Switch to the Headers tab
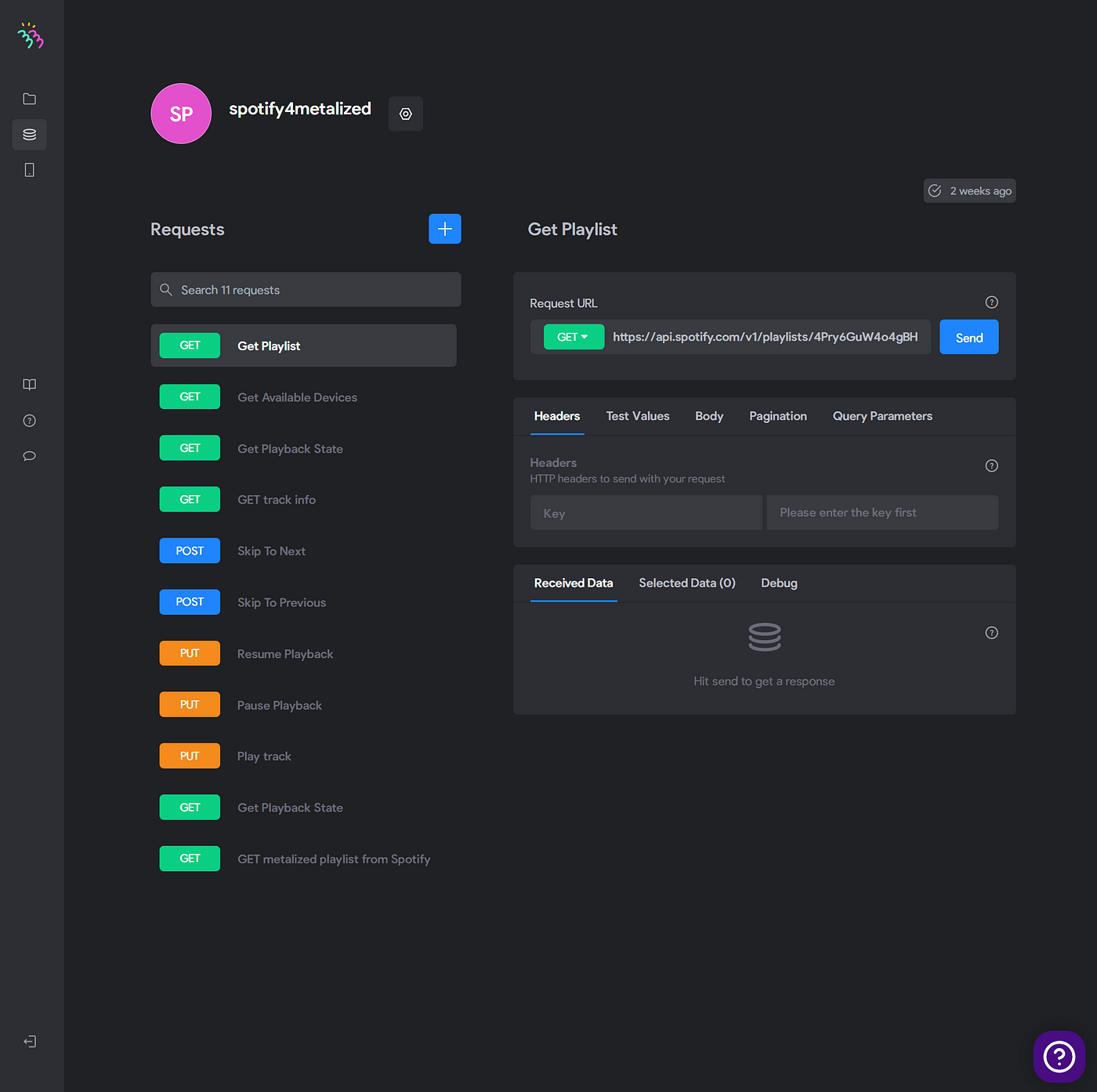Image resolution: width=1097 pixels, height=1092 pixels. [x=557, y=416]
